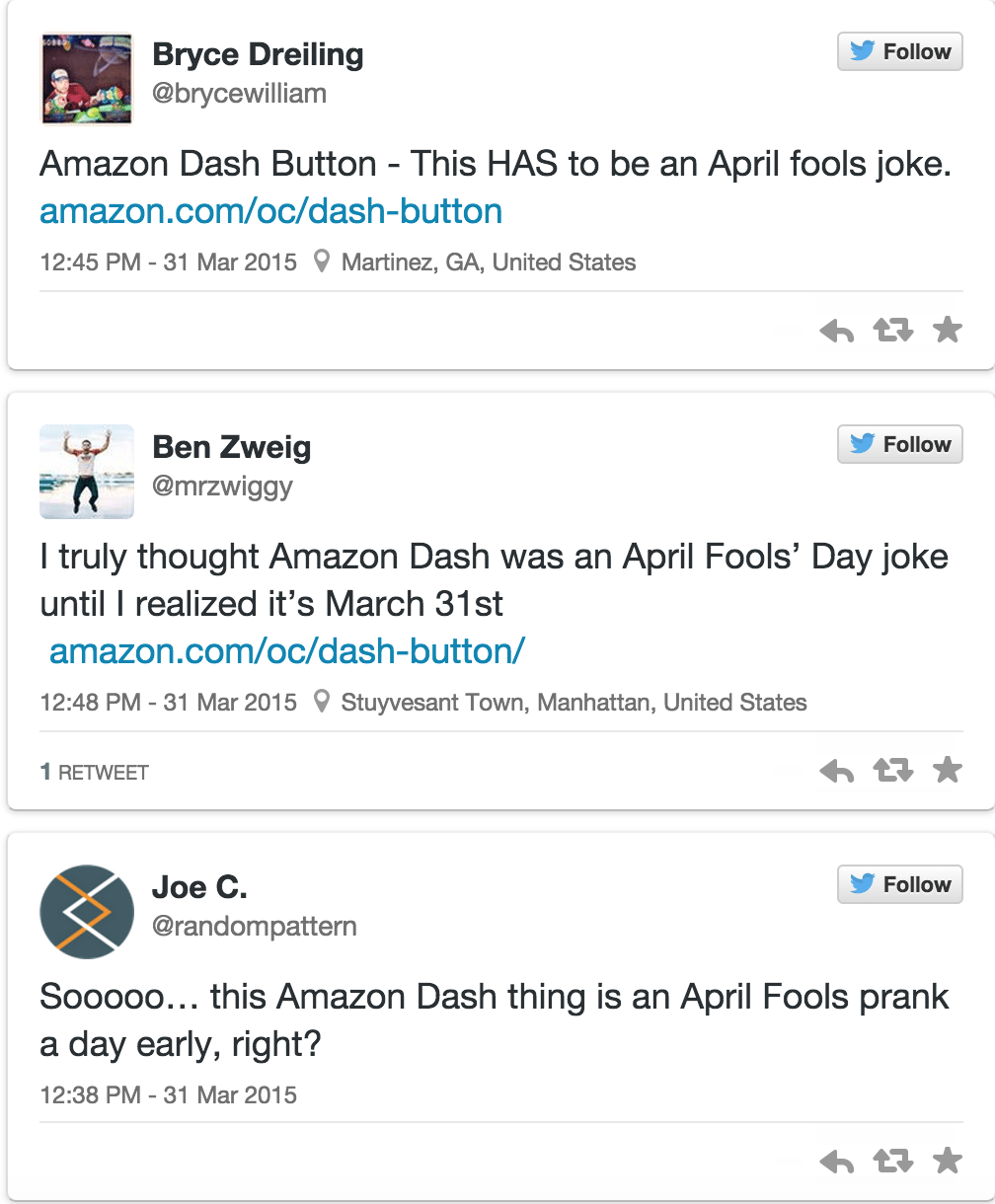Reply to Bryce Dreiling's tweet
The image size is (995, 1204).
point(837,332)
